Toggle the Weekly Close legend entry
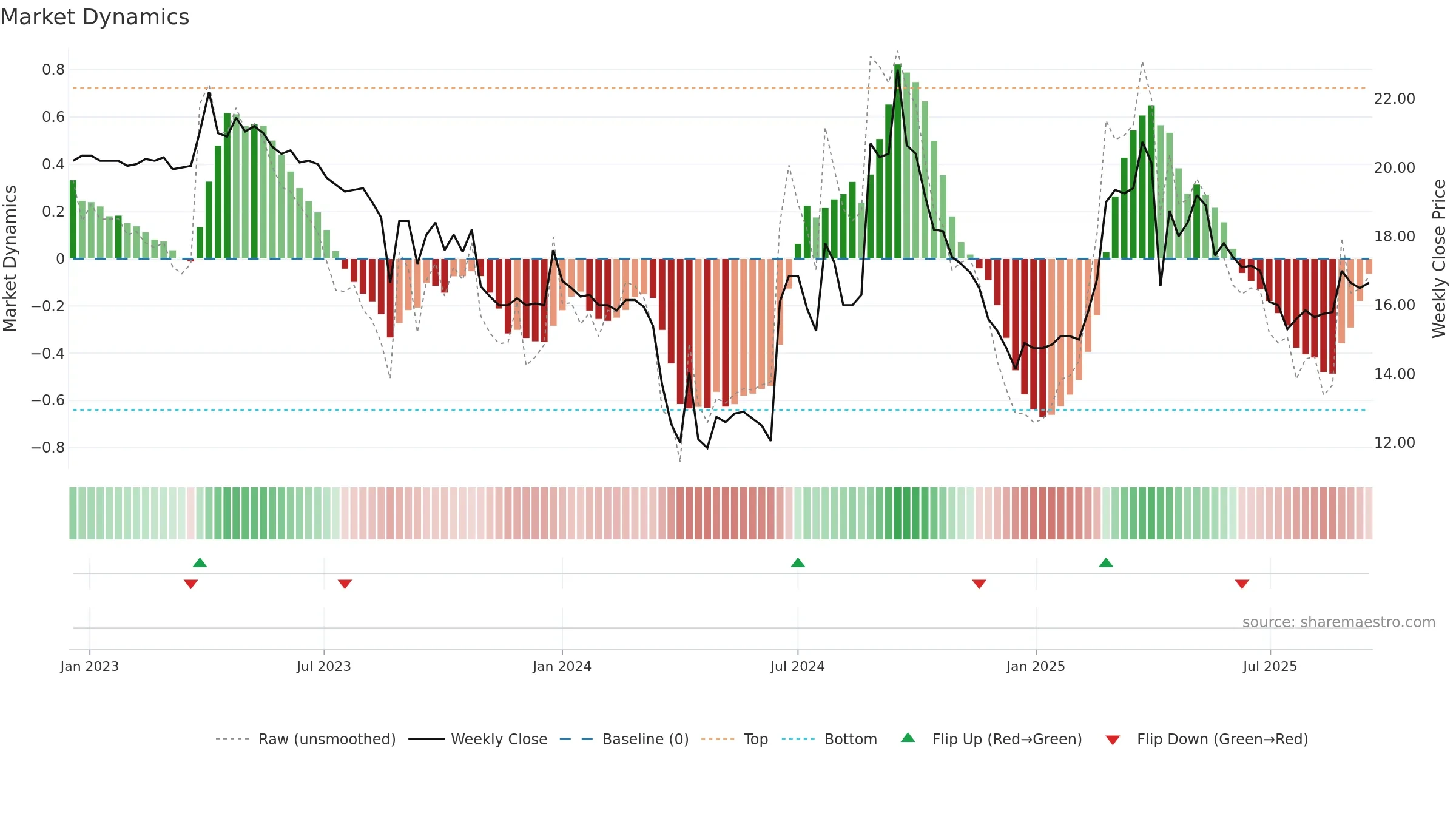Viewport: 1456px width, 819px height. click(478, 739)
